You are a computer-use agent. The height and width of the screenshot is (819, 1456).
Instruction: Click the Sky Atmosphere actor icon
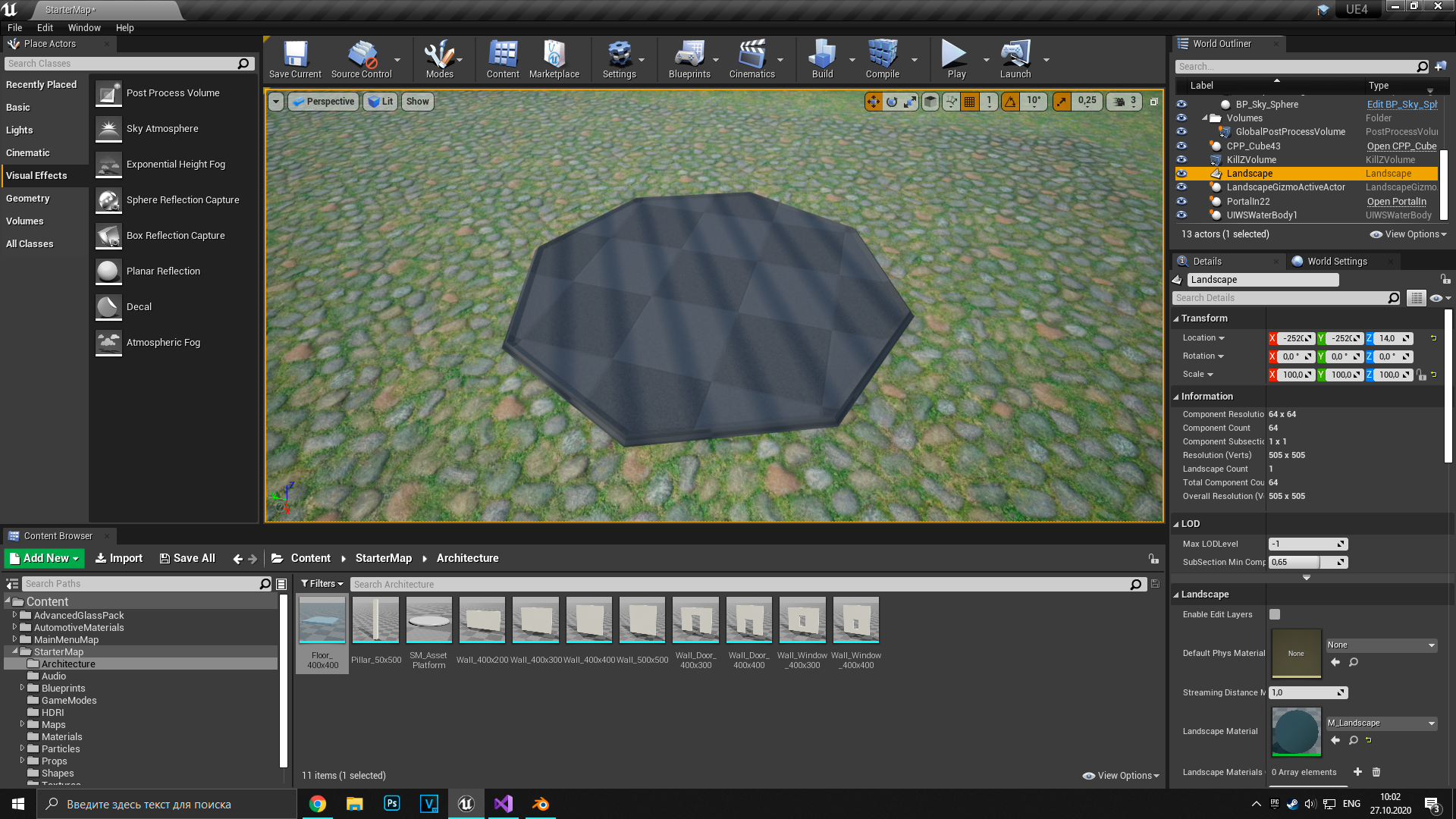tap(108, 129)
